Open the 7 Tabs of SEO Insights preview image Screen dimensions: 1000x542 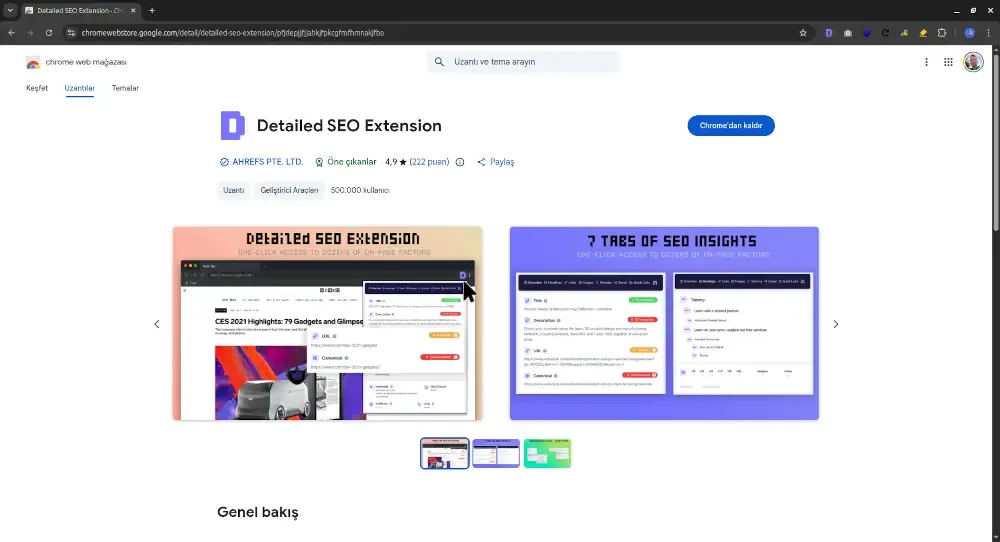coord(664,323)
